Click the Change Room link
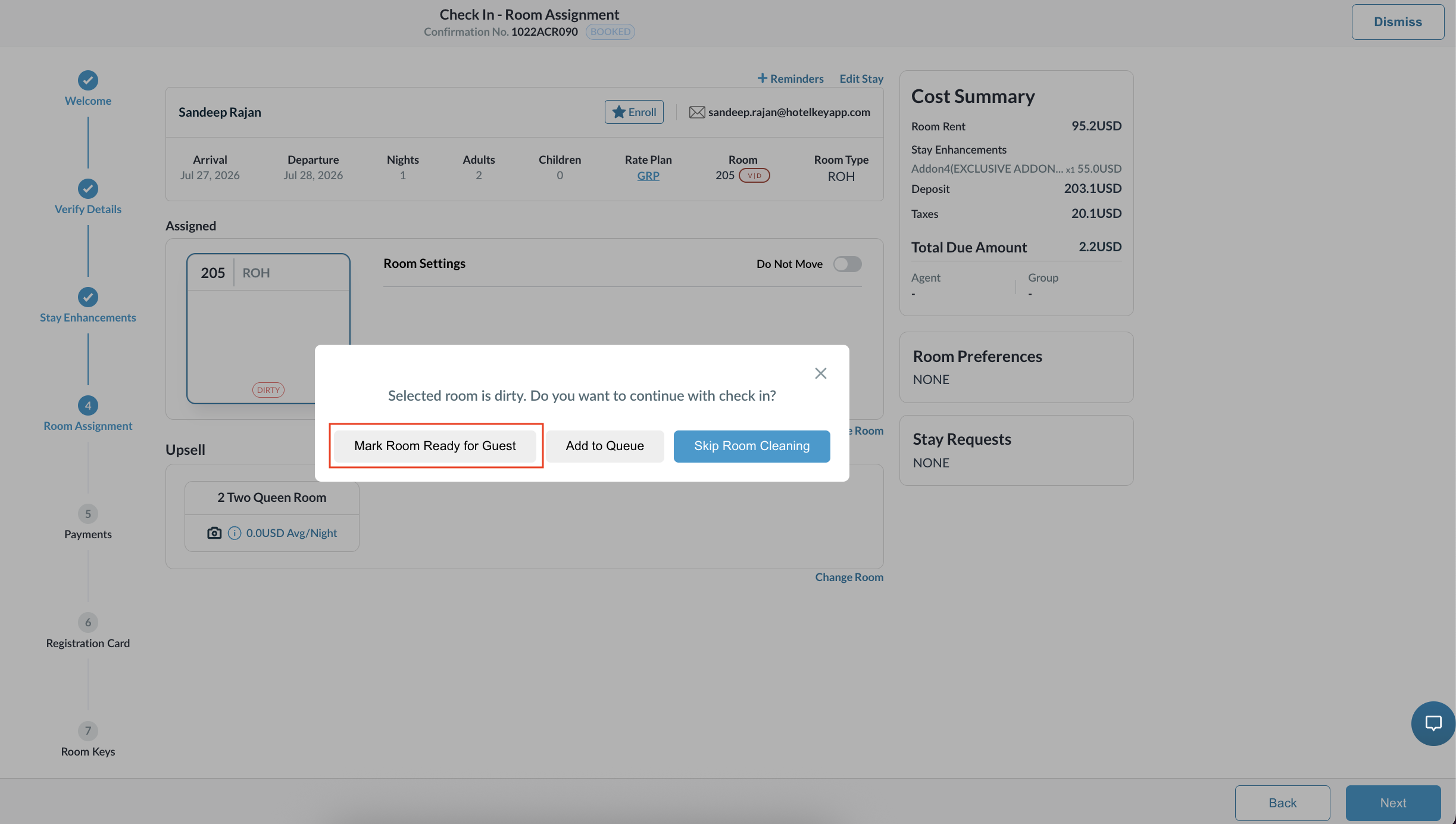 coord(849,577)
